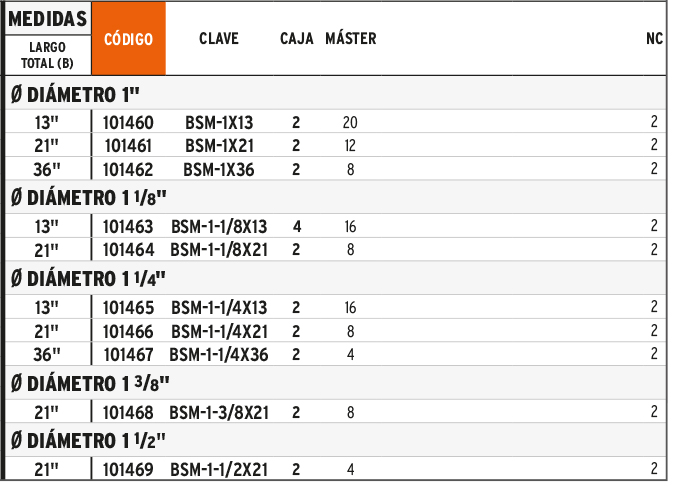
Task: Click the NC column header
Action: coord(654,39)
